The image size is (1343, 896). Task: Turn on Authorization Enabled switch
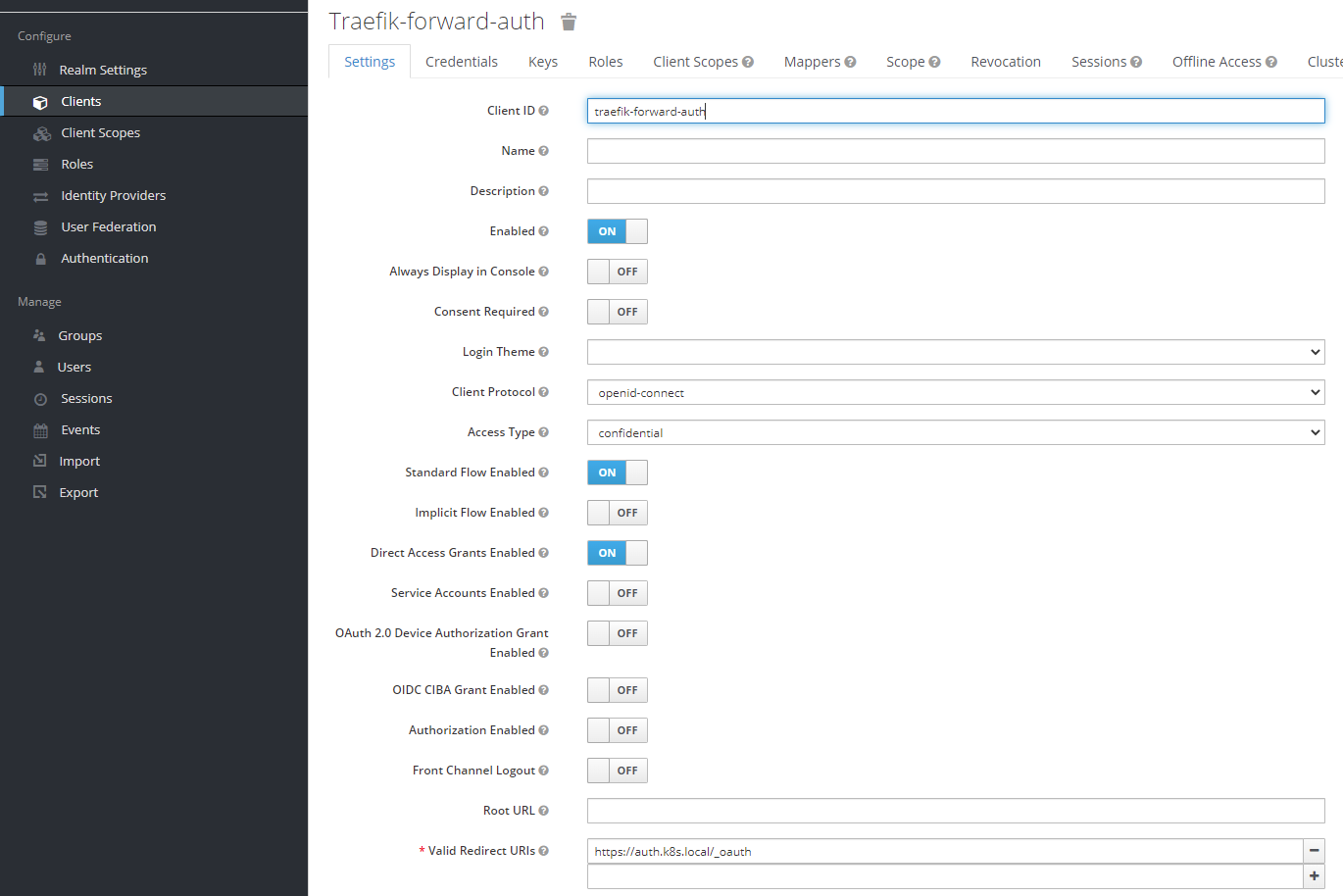(x=618, y=730)
